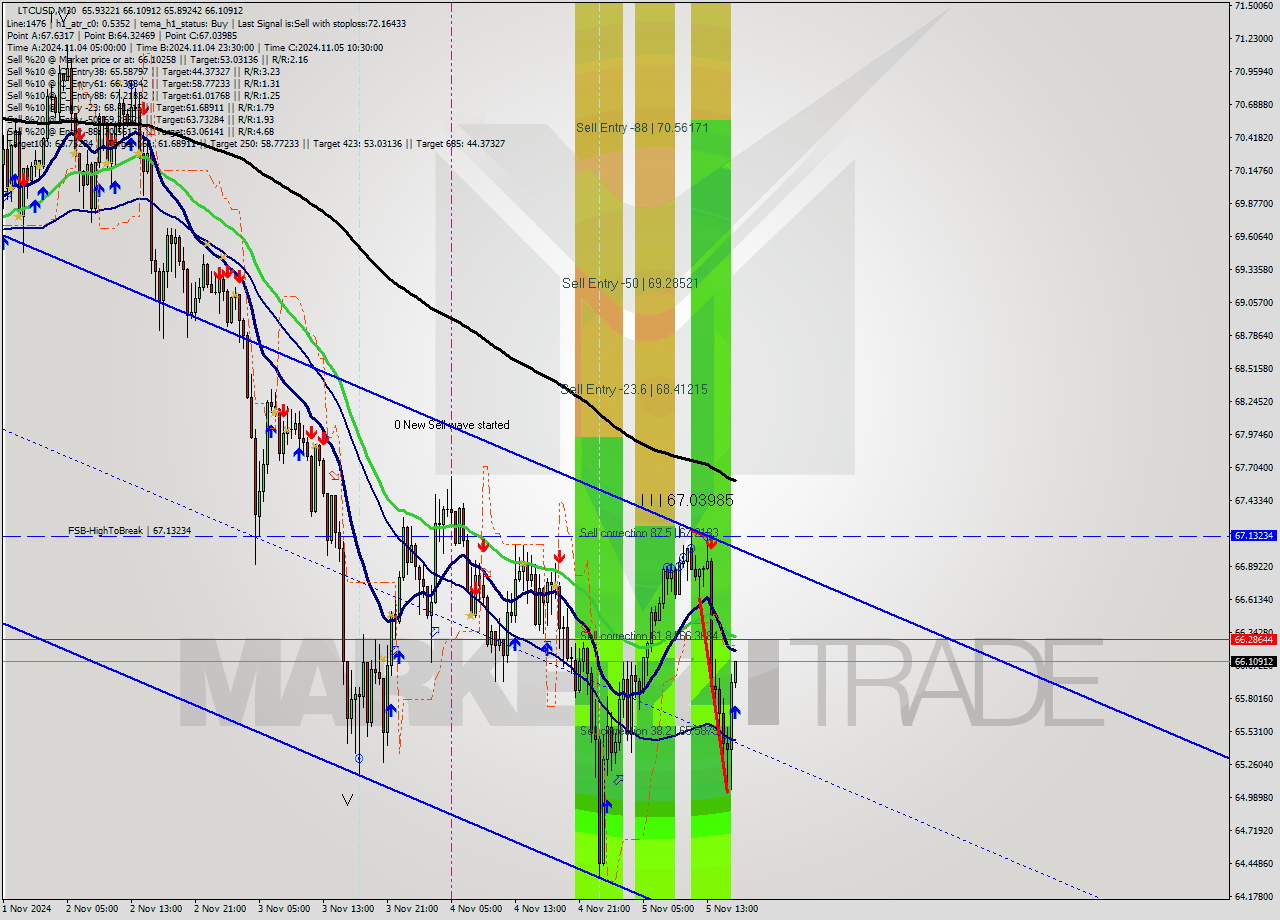The width and height of the screenshot is (1280, 920).
Task: Click 64.98980 on the price axis
Action: pyautogui.click(x=1253, y=797)
